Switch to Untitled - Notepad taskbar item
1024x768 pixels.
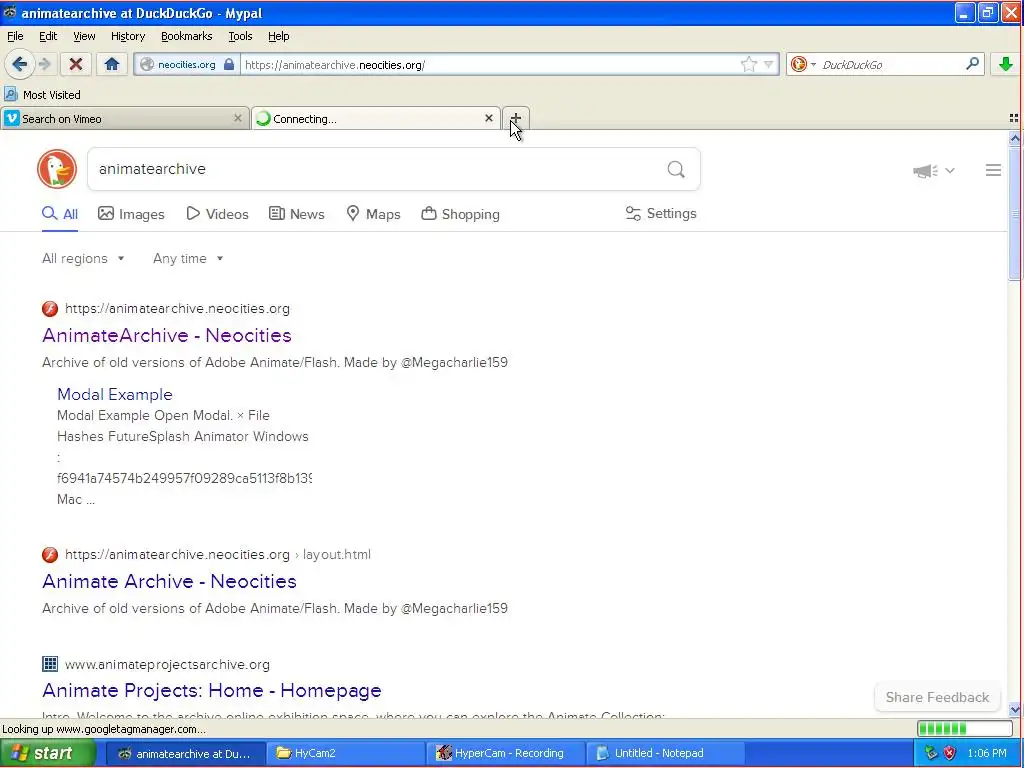coord(665,753)
